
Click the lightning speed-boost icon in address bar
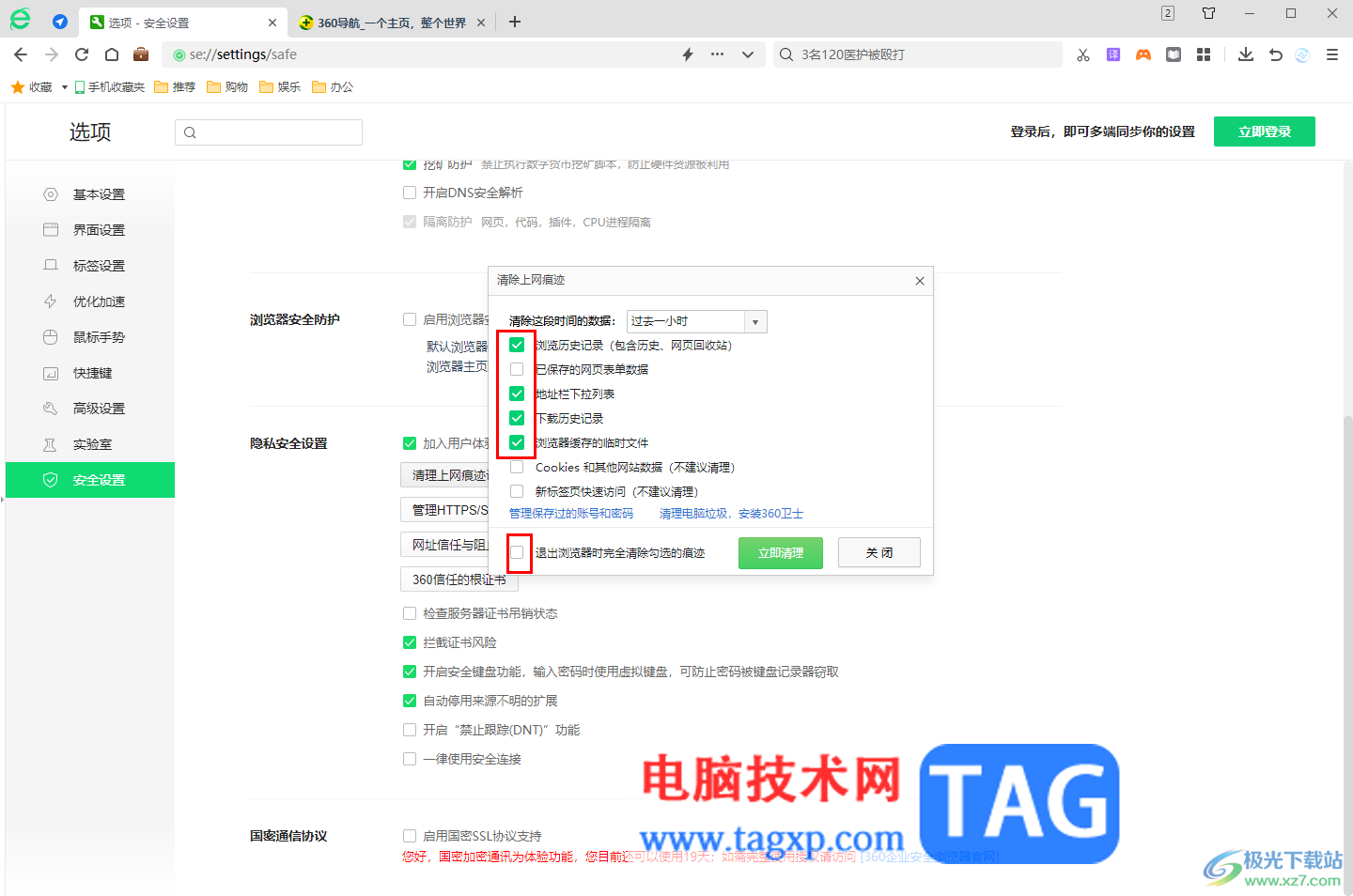pos(687,54)
